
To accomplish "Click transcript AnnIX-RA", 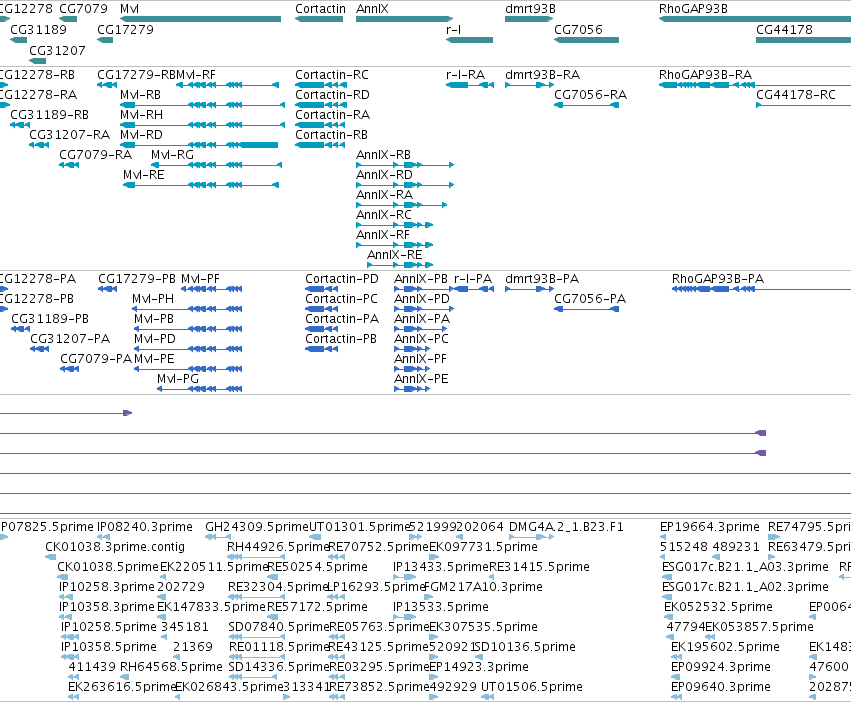I will pos(384,195).
